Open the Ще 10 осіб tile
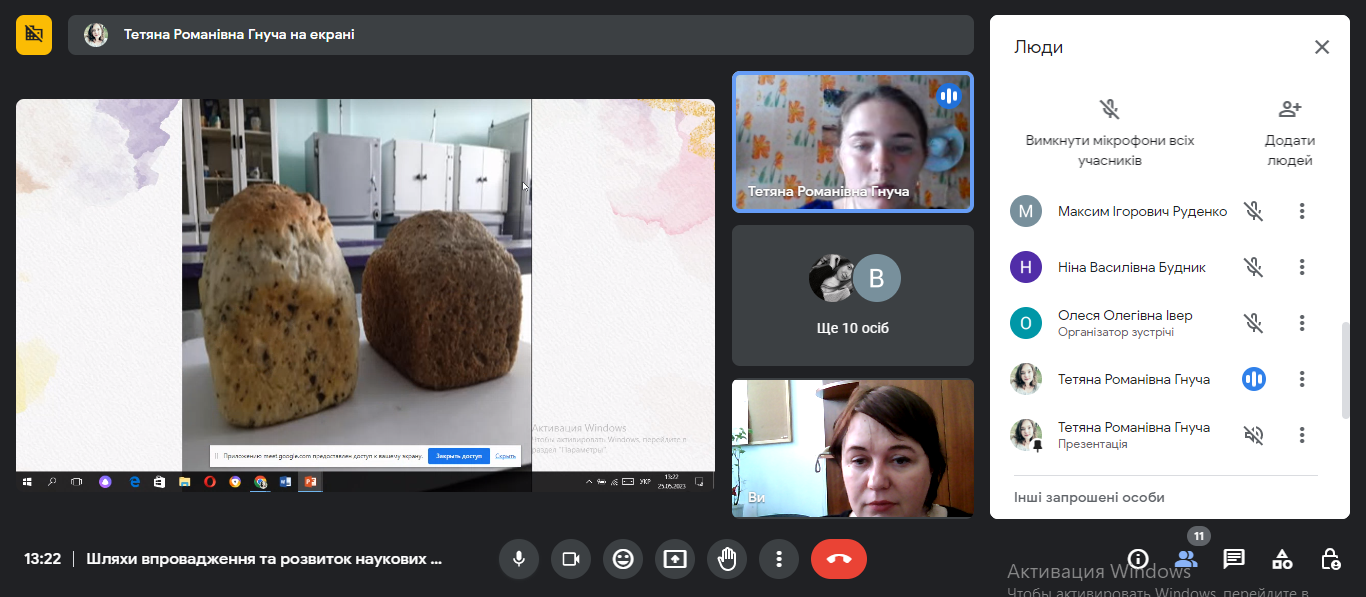This screenshot has width=1366, height=597. pos(853,295)
